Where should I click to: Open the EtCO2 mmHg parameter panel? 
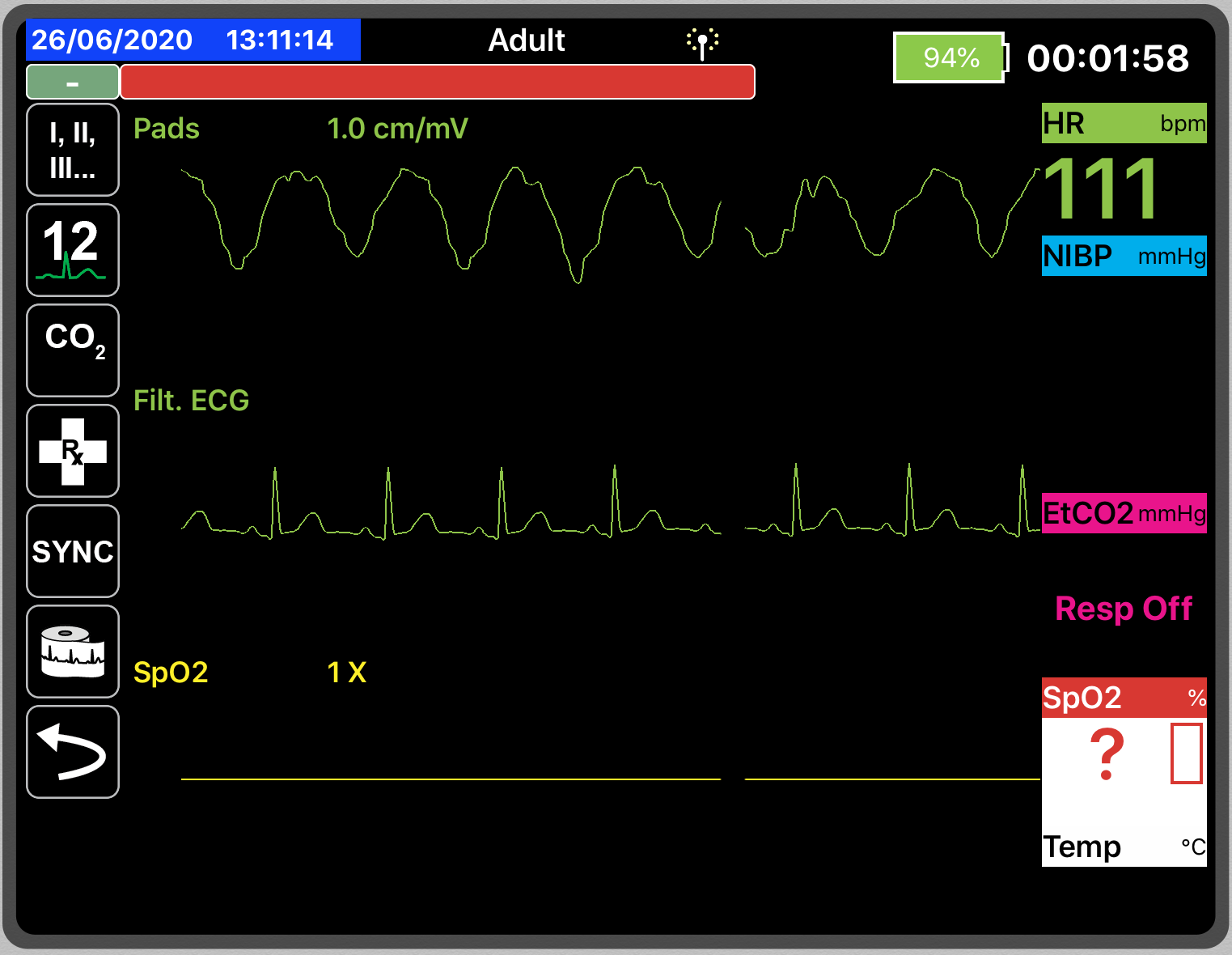pos(1123,513)
